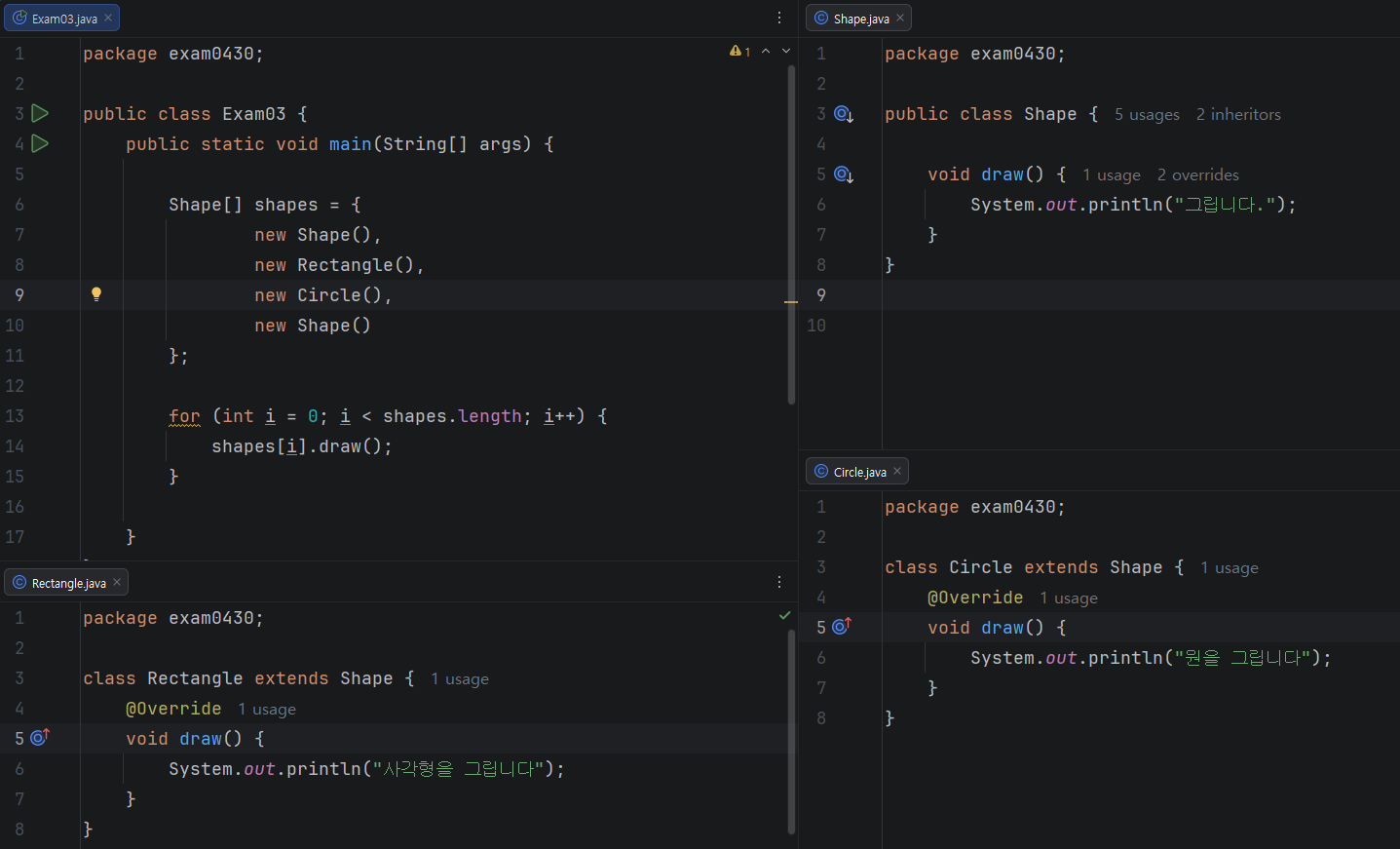Click line number 13 in Exam03 gutter
This screenshot has height=849, width=1400.
pyautogui.click(x=15, y=416)
